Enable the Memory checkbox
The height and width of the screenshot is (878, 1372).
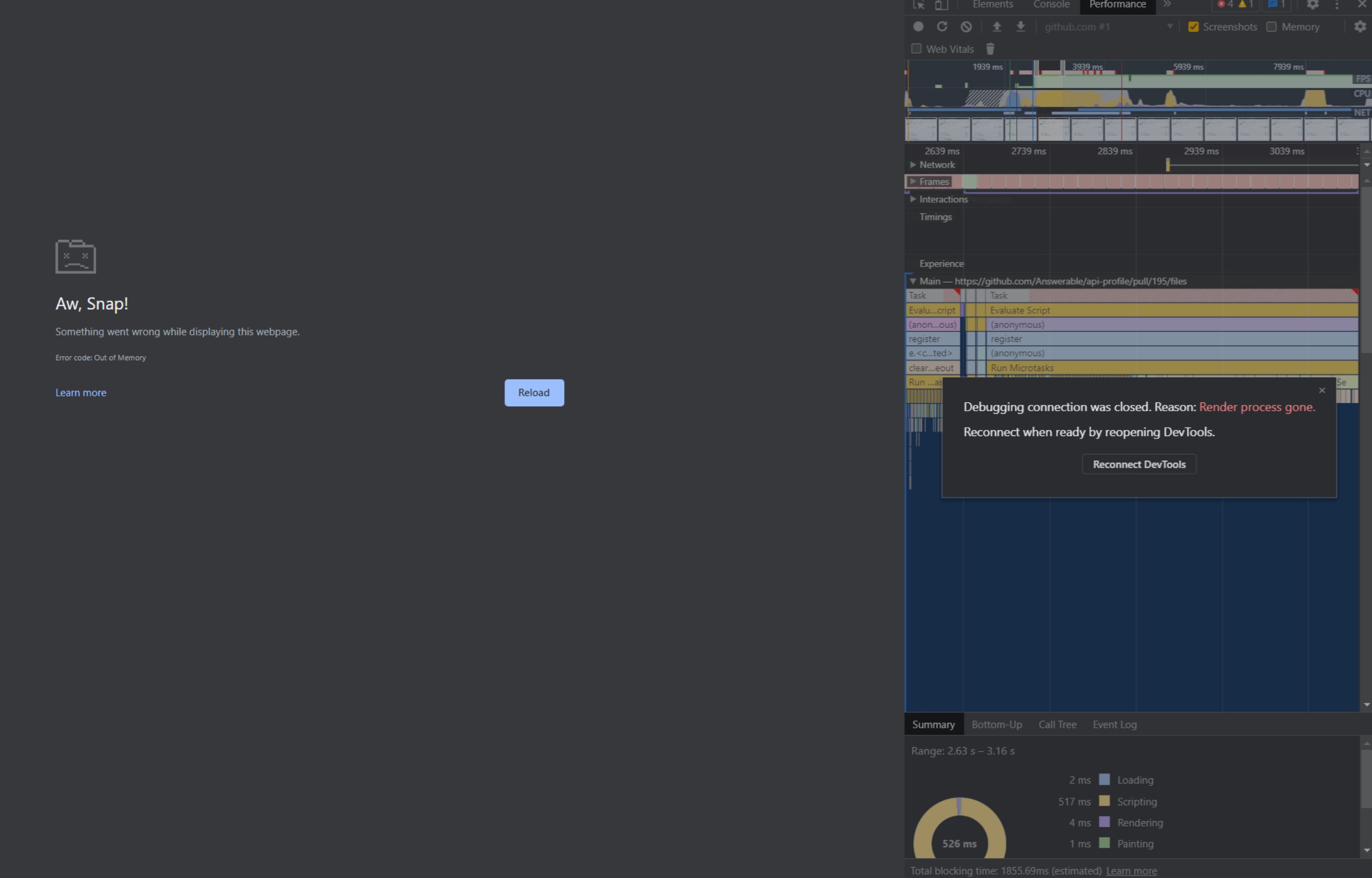point(1271,27)
